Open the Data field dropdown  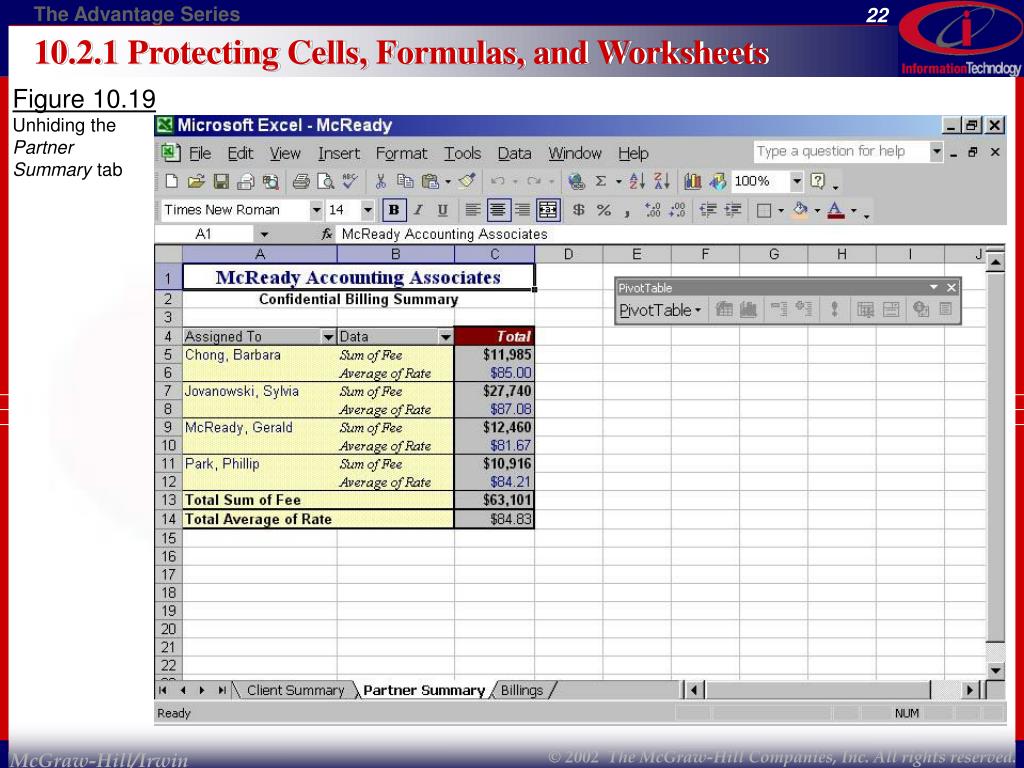[x=445, y=337]
